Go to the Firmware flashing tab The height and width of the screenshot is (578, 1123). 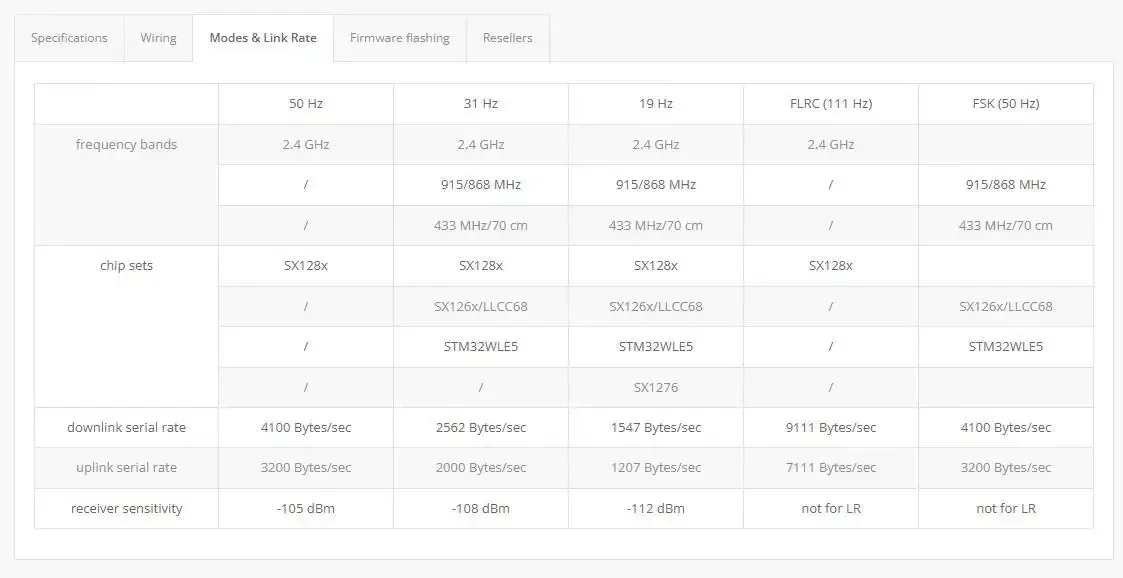click(x=400, y=38)
